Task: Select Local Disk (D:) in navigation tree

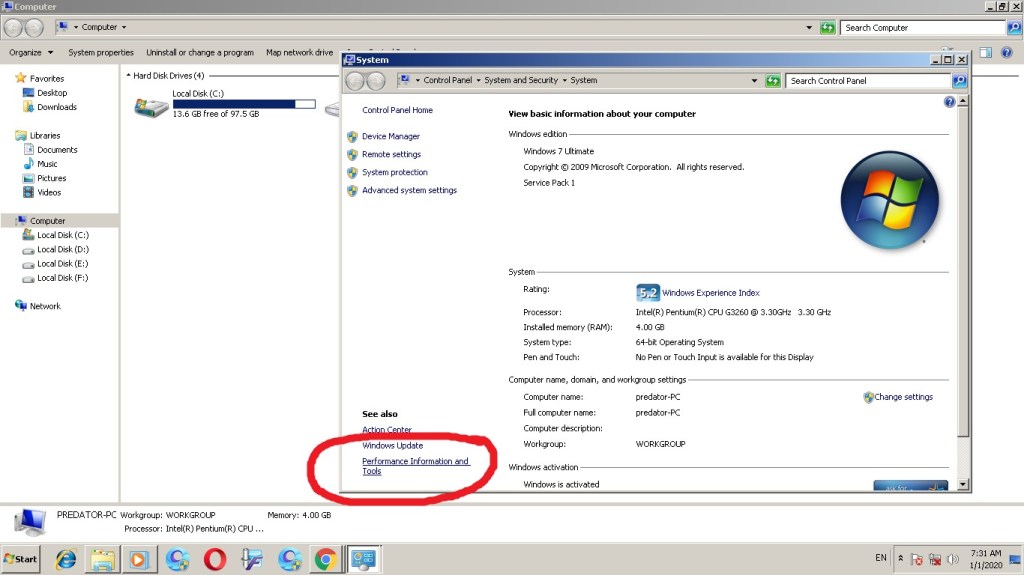Action: tap(62, 250)
